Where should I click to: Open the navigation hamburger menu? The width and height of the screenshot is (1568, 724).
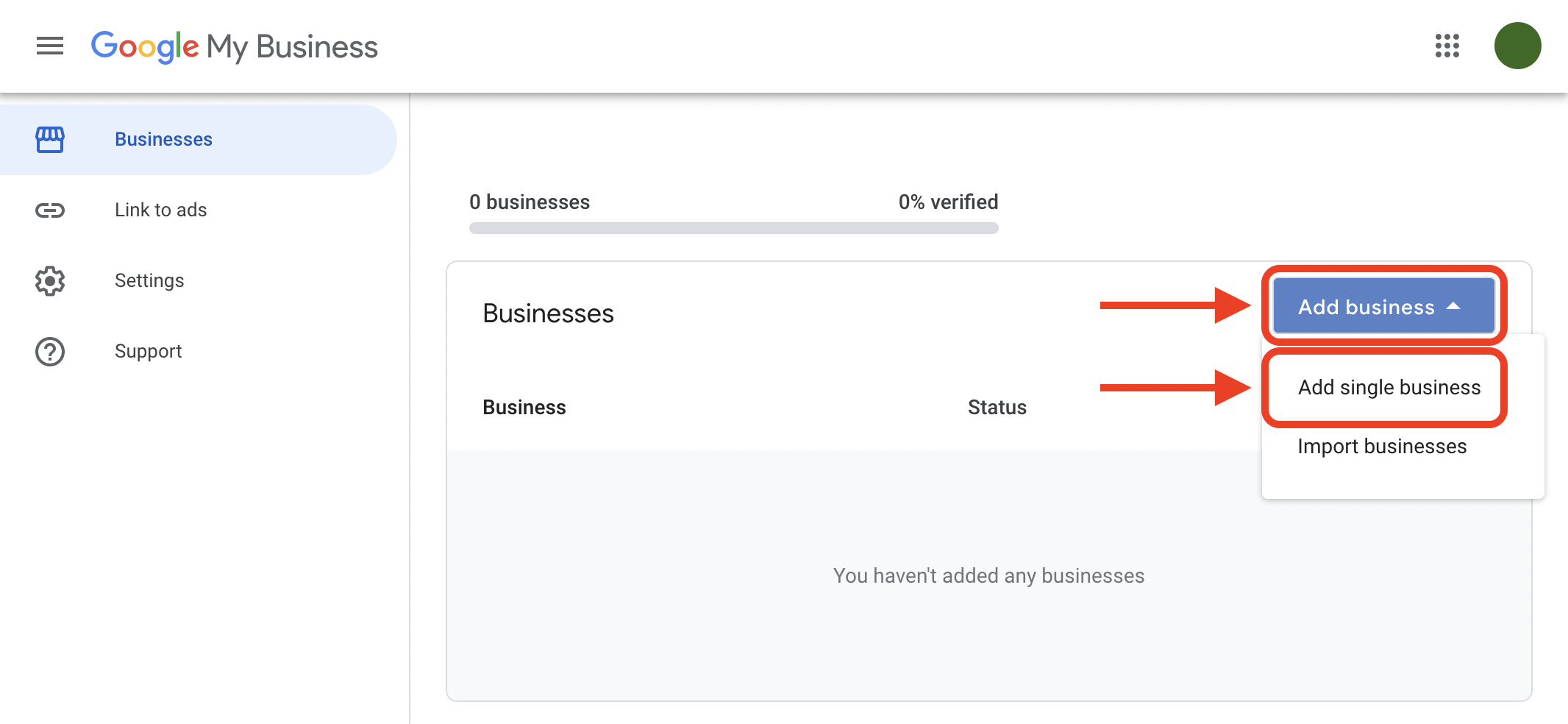(x=49, y=46)
